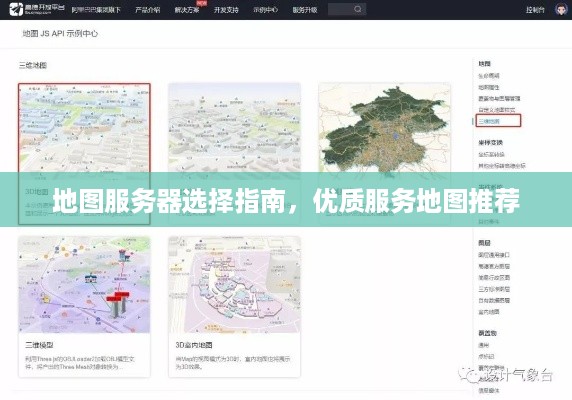The height and width of the screenshot is (400, 572).
Task: Select 自有数据图层 in the sidebar
Action: [494, 300]
